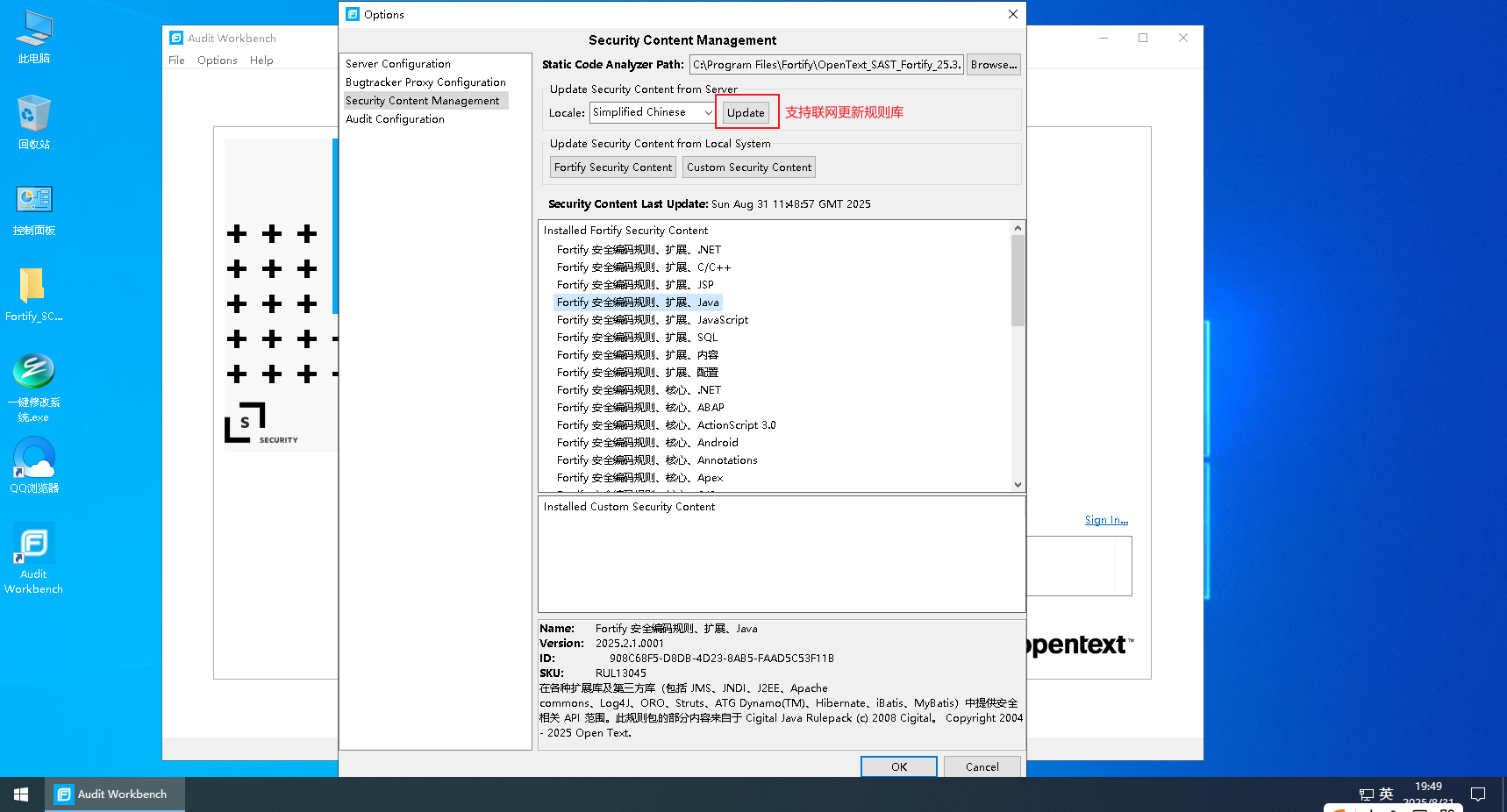Open Help menu in Audit Workbench
Image resolution: width=1507 pixels, height=812 pixels.
(x=261, y=61)
